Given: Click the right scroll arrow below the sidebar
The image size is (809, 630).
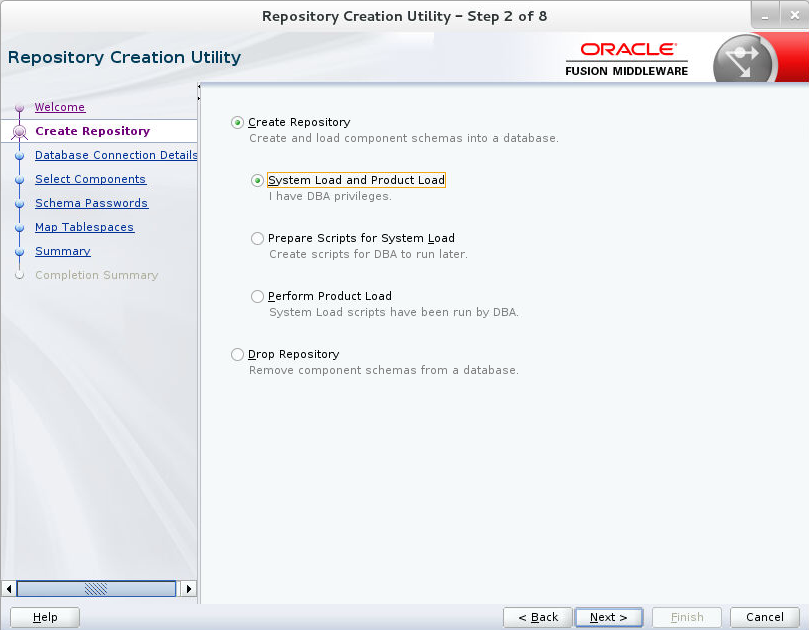Looking at the screenshot, I should 188,589.
